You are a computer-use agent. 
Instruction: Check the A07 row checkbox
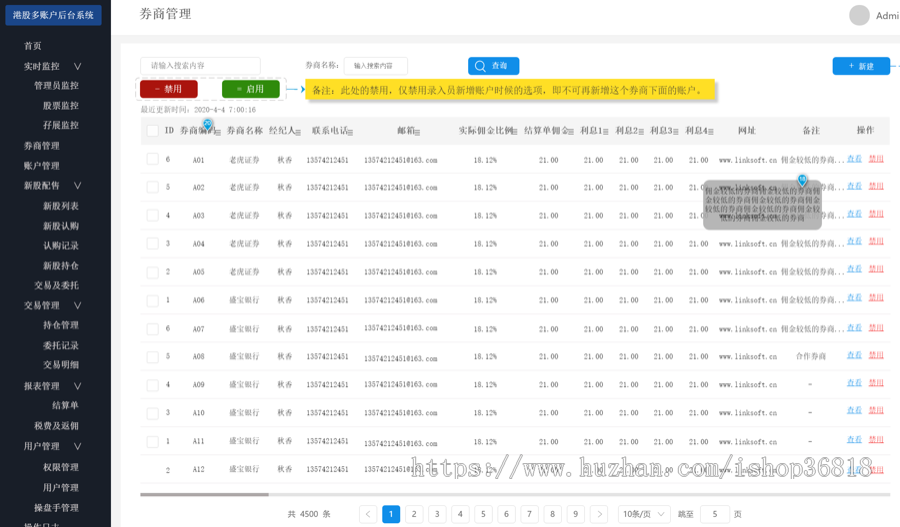point(153,329)
